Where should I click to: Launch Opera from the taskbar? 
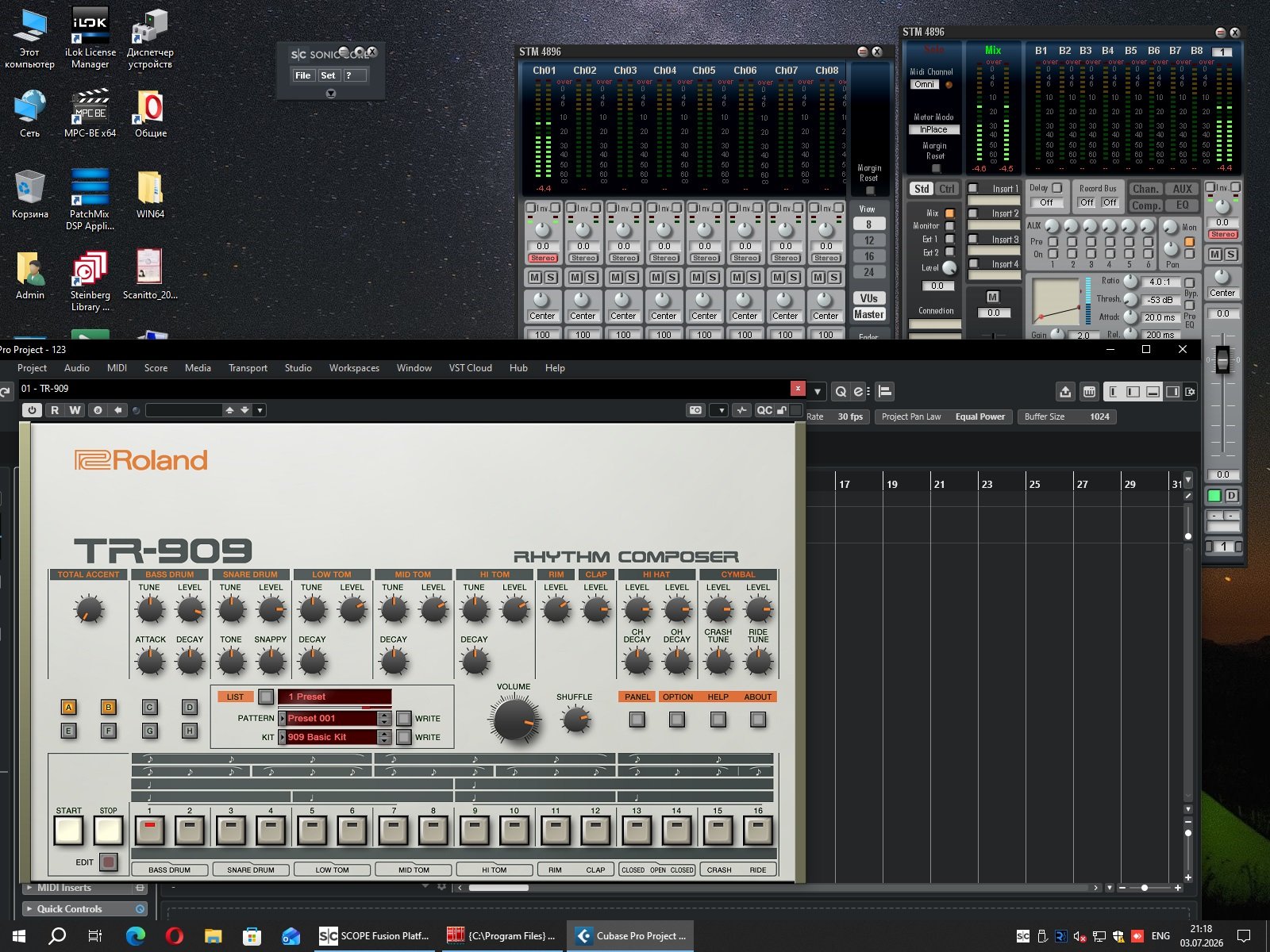click(174, 936)
